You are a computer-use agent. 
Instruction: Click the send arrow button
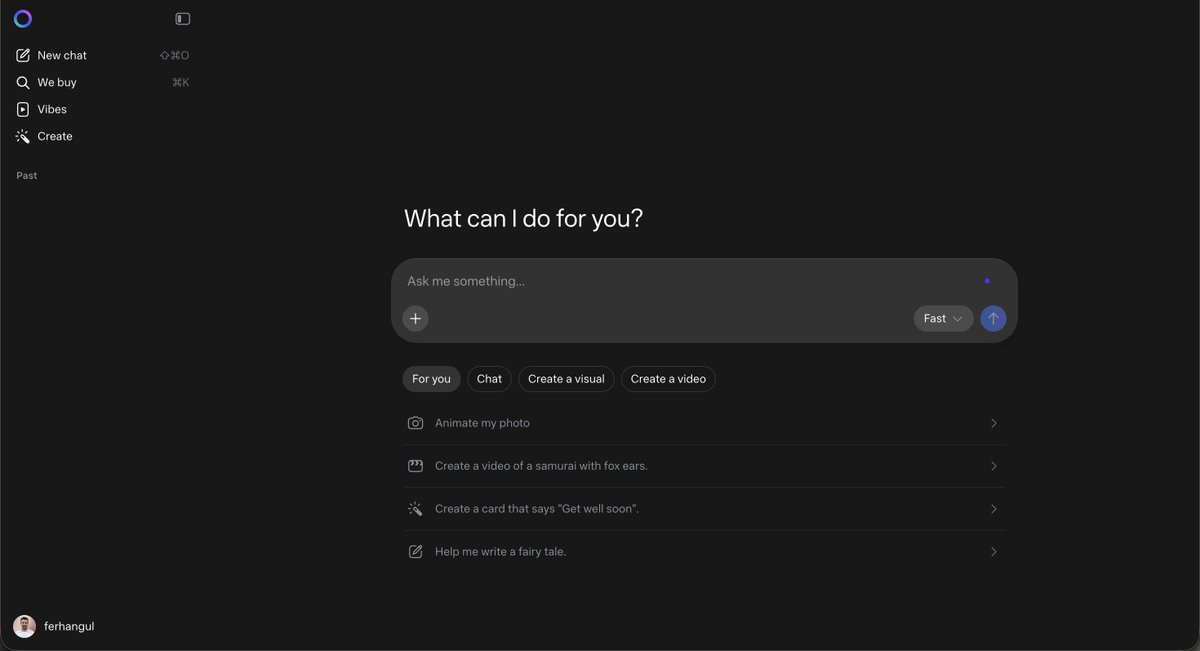point(993,318)
